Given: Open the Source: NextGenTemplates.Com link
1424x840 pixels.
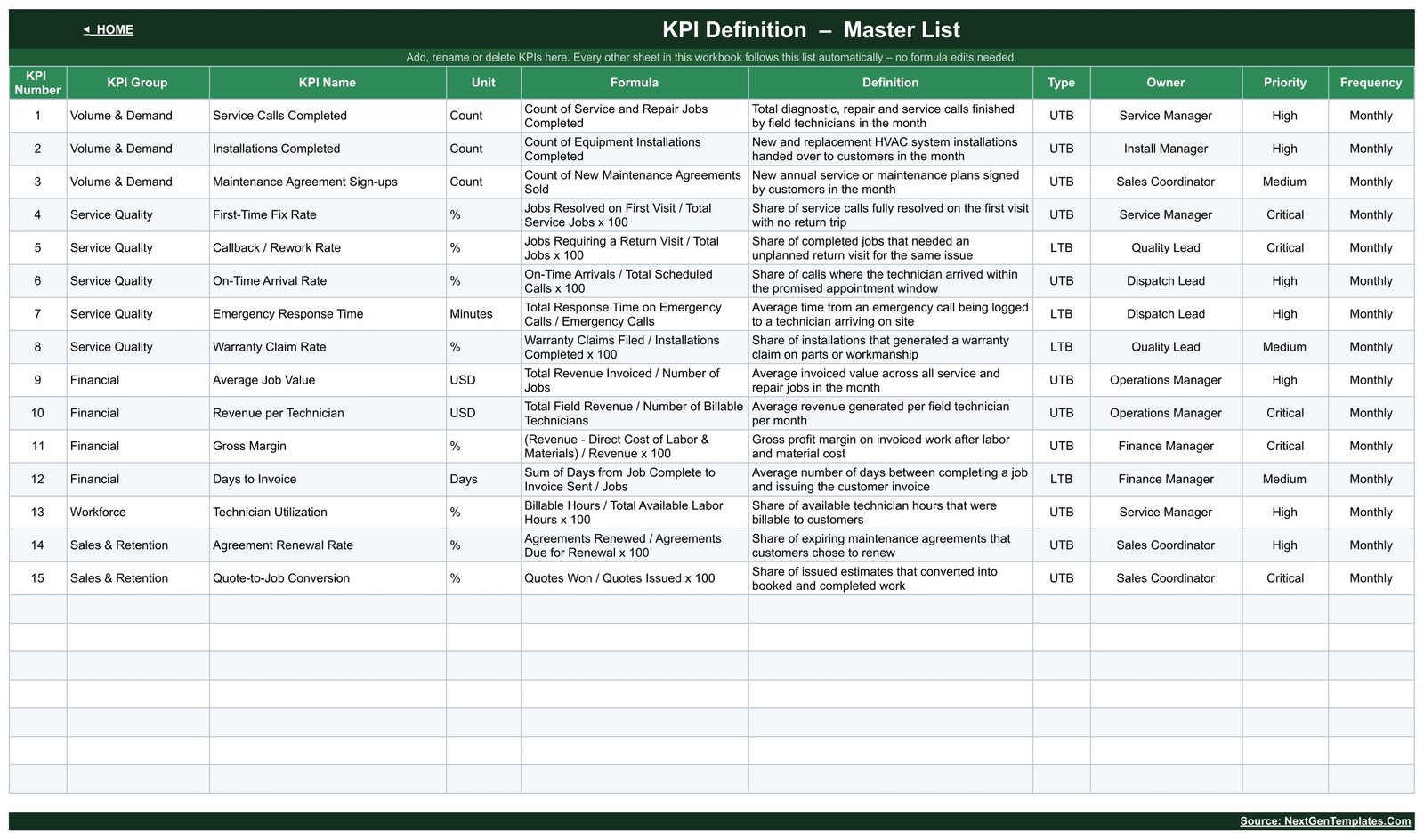Looking at the screenshot, I should click(1325, 821).
